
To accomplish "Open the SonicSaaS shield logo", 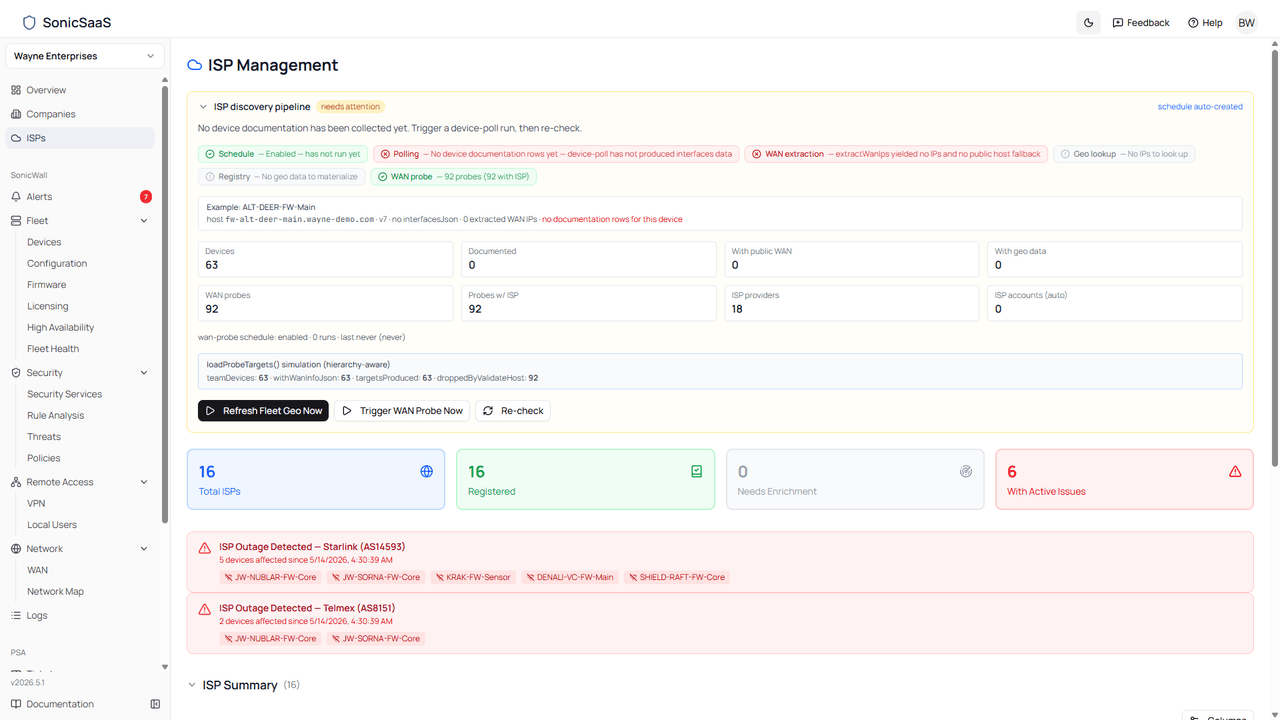I will pyautogui.click(x=29, y=23).
